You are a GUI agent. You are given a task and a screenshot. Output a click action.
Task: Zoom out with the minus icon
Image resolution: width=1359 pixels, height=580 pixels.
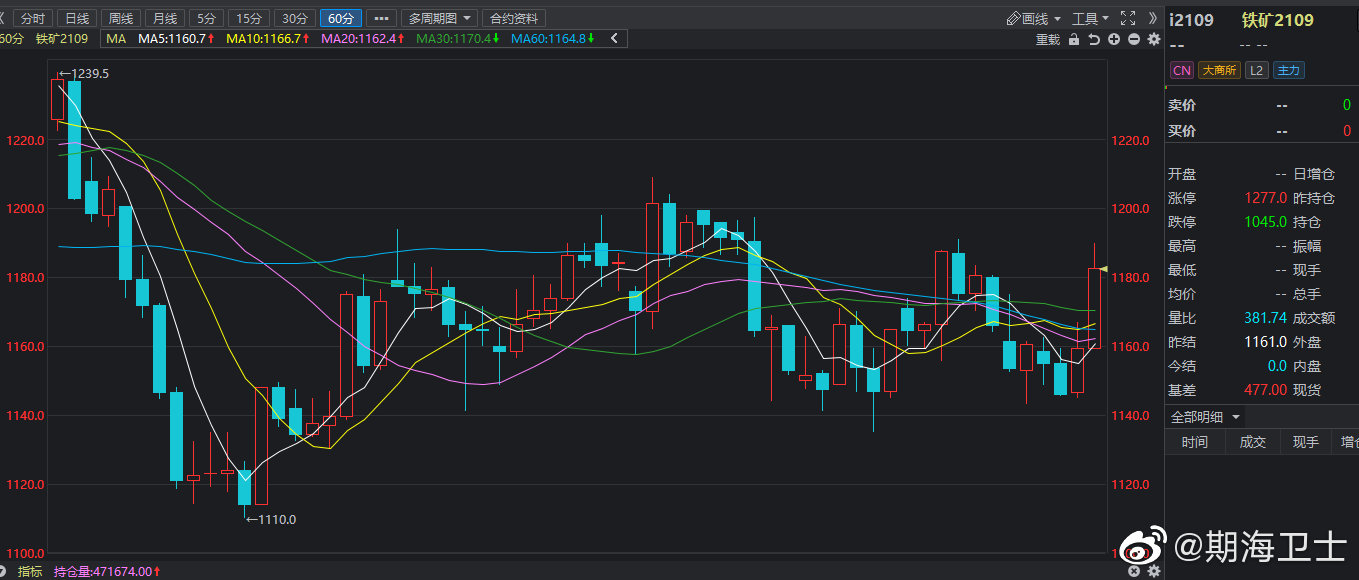pos(1134,39)
